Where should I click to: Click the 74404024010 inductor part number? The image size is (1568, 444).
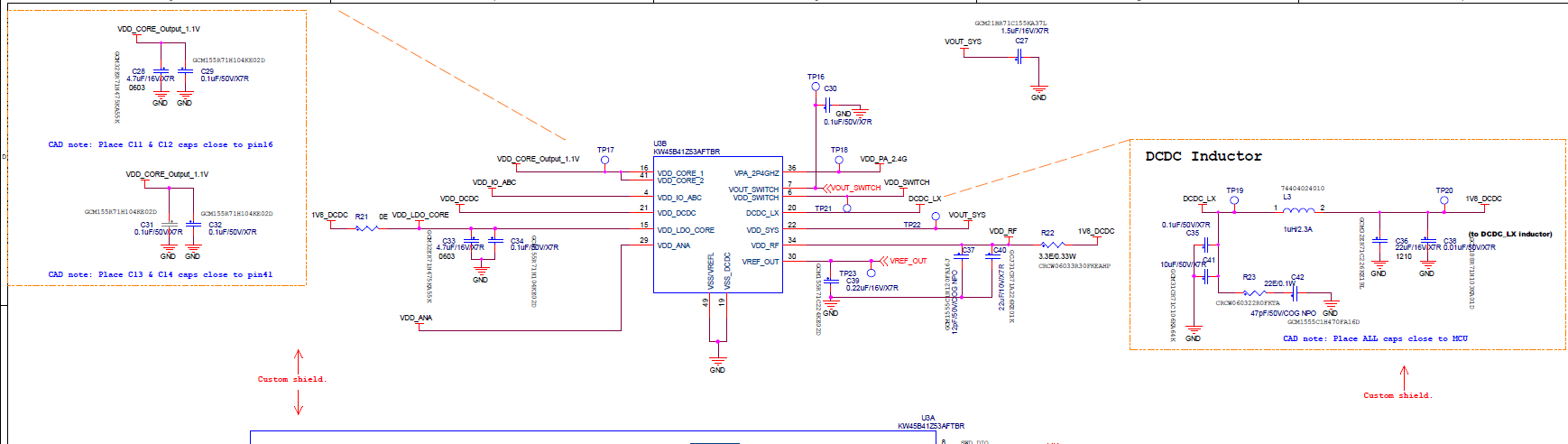pos(1303,189)
